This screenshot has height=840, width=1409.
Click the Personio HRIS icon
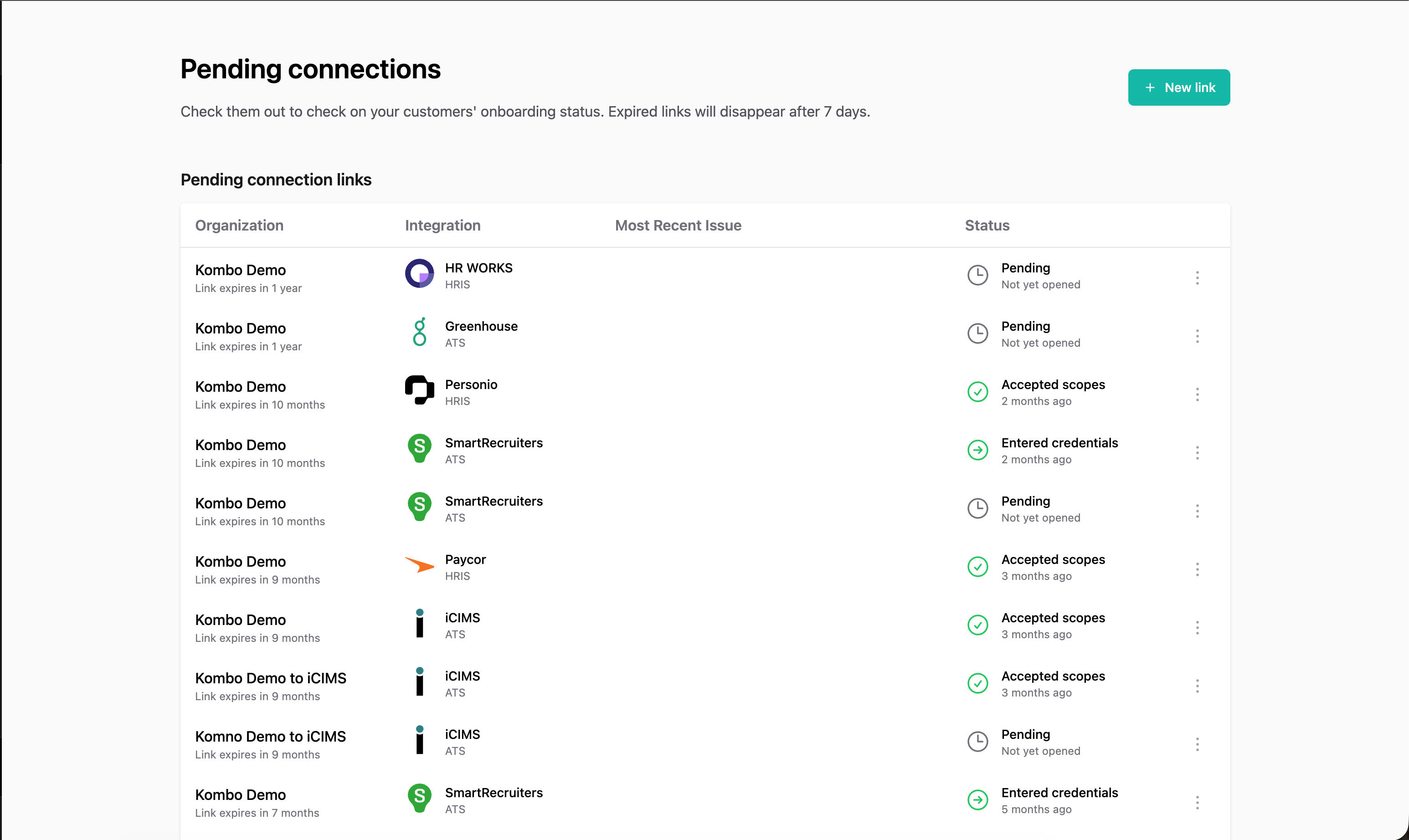(x=419, y=390)
